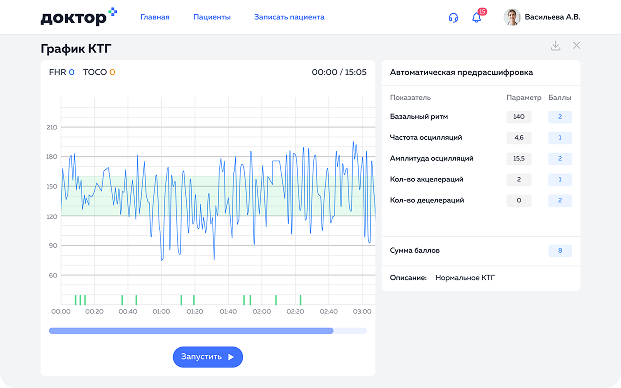Open notifications bell icon
Screen dimensions: 621x388
(476, 17)
